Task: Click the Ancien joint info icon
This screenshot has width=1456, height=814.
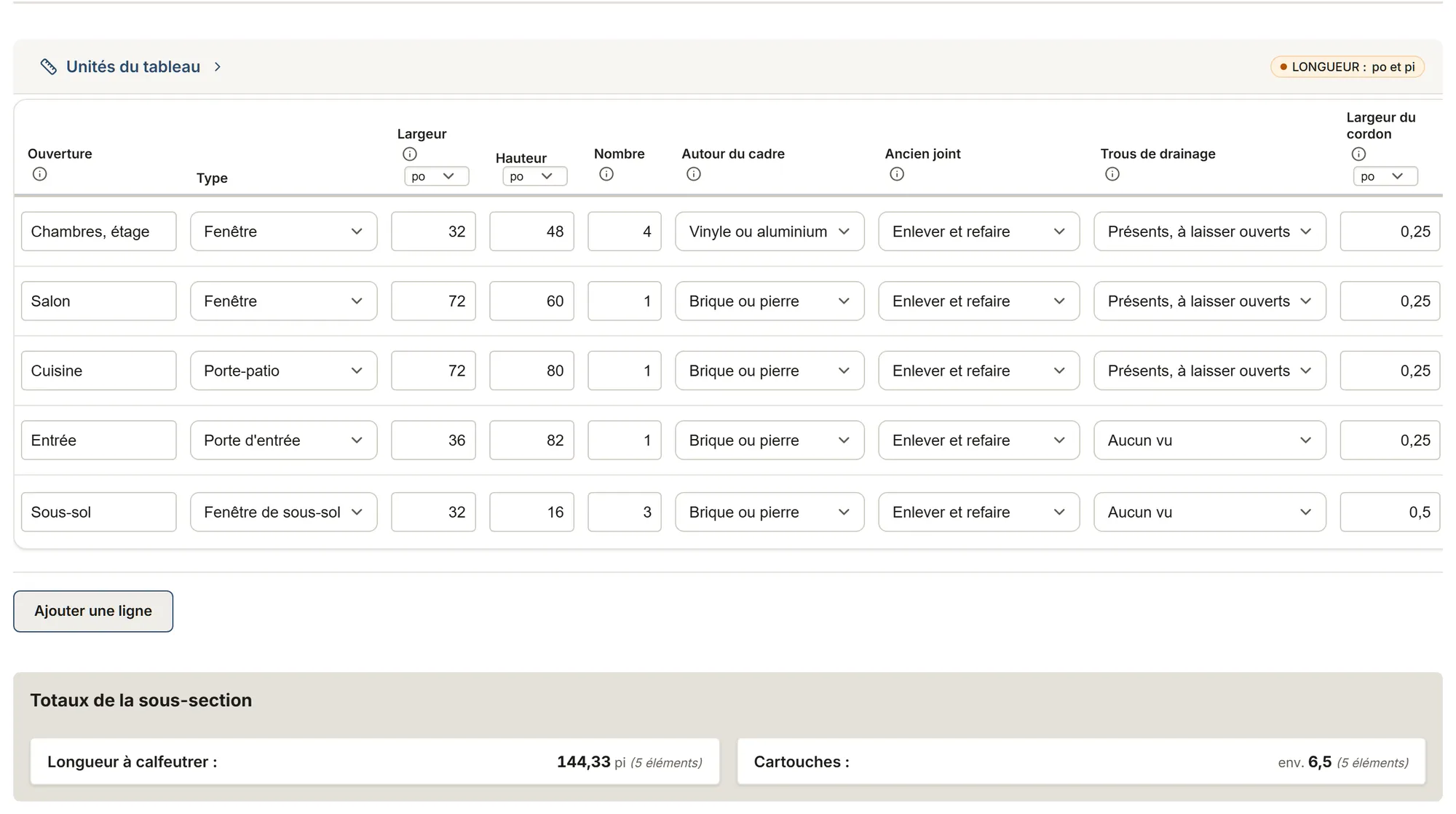Action: point(897,174)
